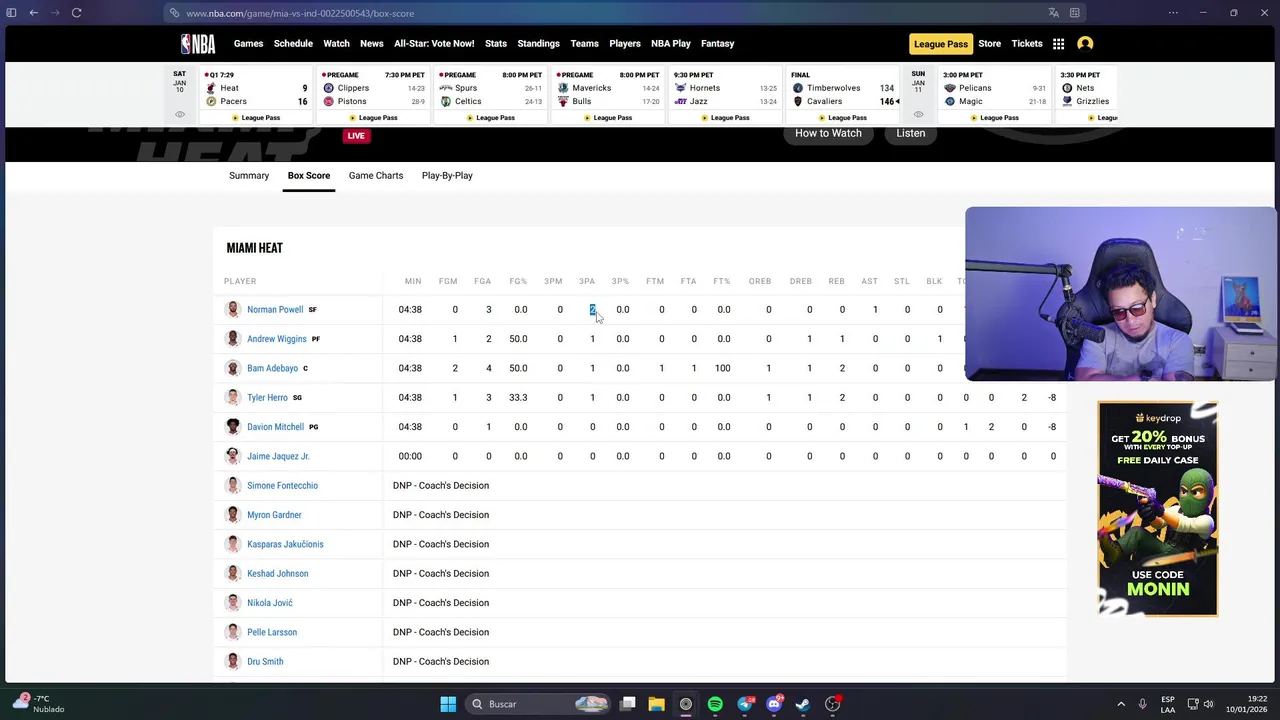Image resolution: width=1280 pixels, height=720 pixels.
Task: Open Fantasy nav item
Action: (x=717, y=44)
